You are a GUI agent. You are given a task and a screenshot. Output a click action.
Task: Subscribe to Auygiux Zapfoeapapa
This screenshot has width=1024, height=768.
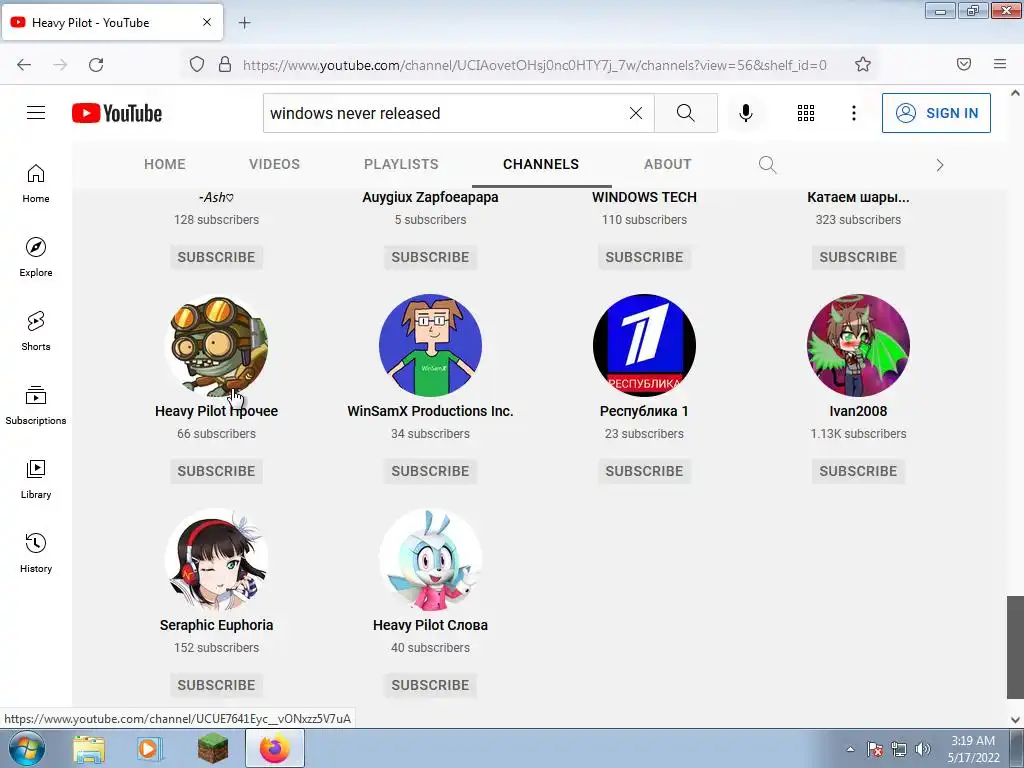tap(430, 257)
